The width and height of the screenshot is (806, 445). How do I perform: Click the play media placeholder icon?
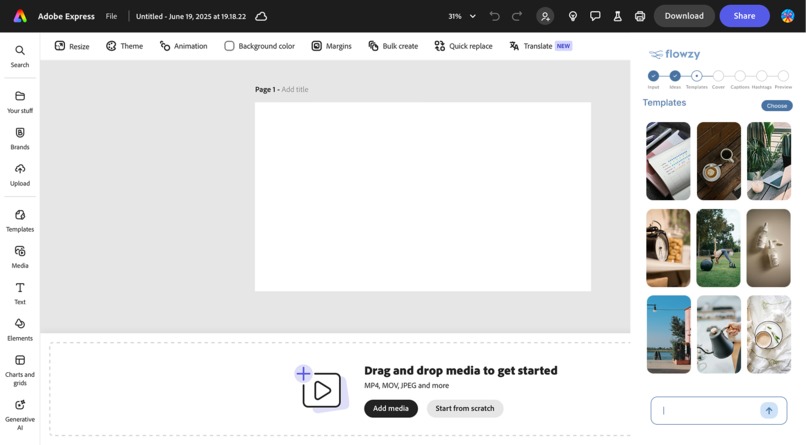point(321,390)
